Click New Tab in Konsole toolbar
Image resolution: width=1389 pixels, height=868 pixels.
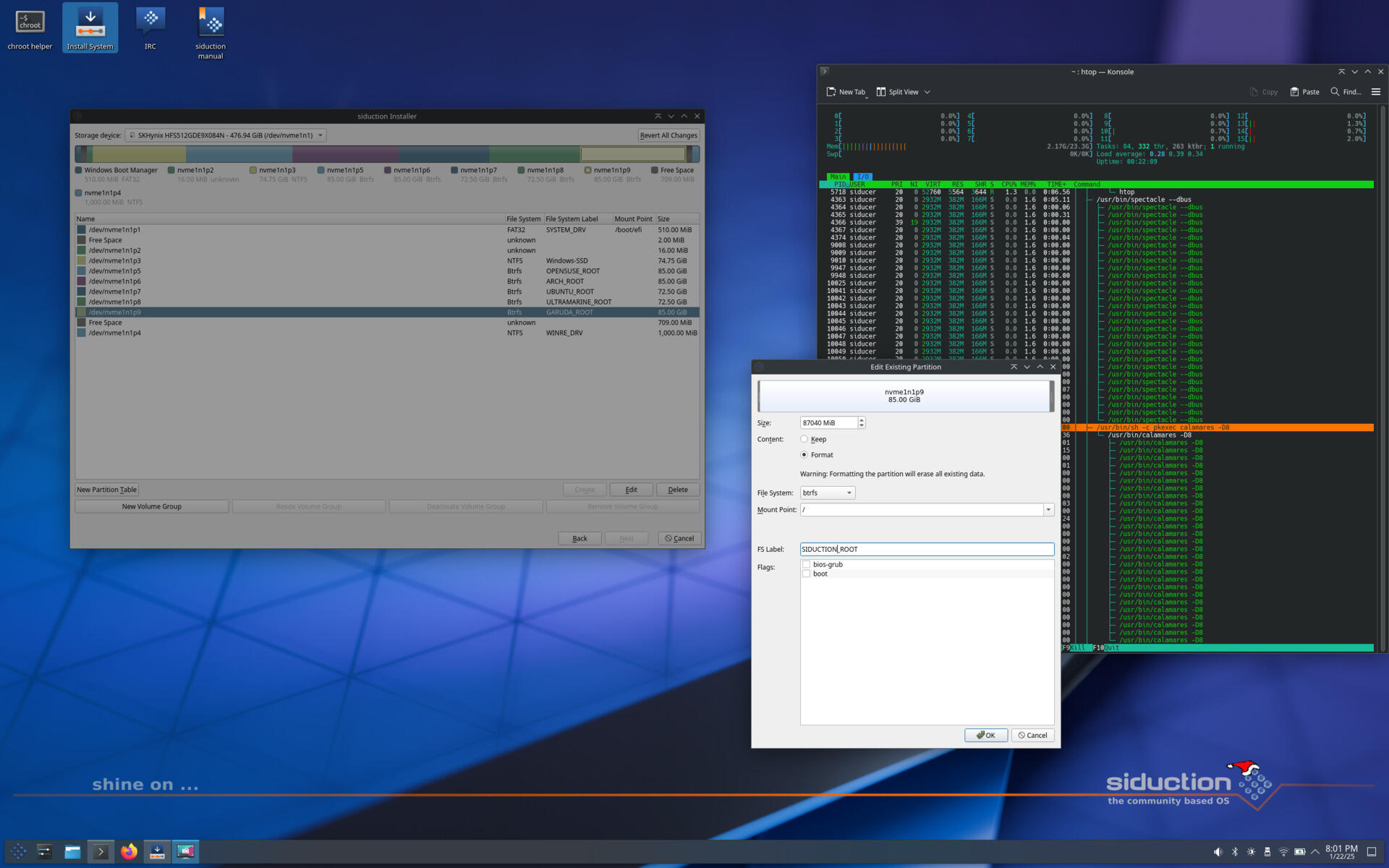[846, 92]
